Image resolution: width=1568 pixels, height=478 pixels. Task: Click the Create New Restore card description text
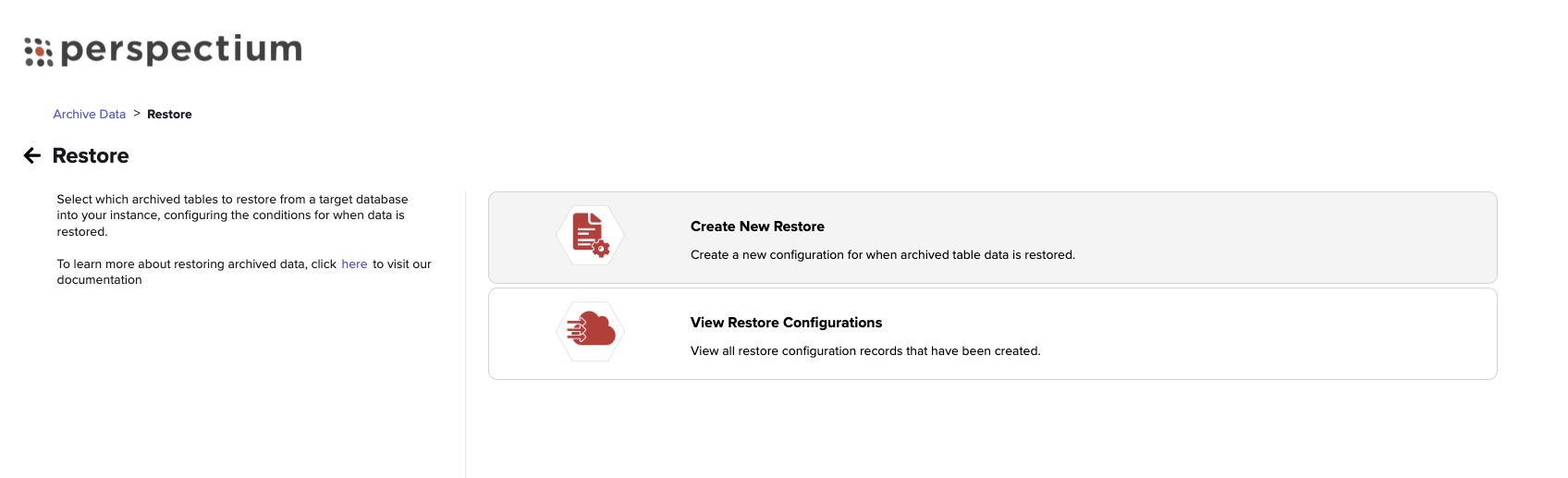[883, 255]
